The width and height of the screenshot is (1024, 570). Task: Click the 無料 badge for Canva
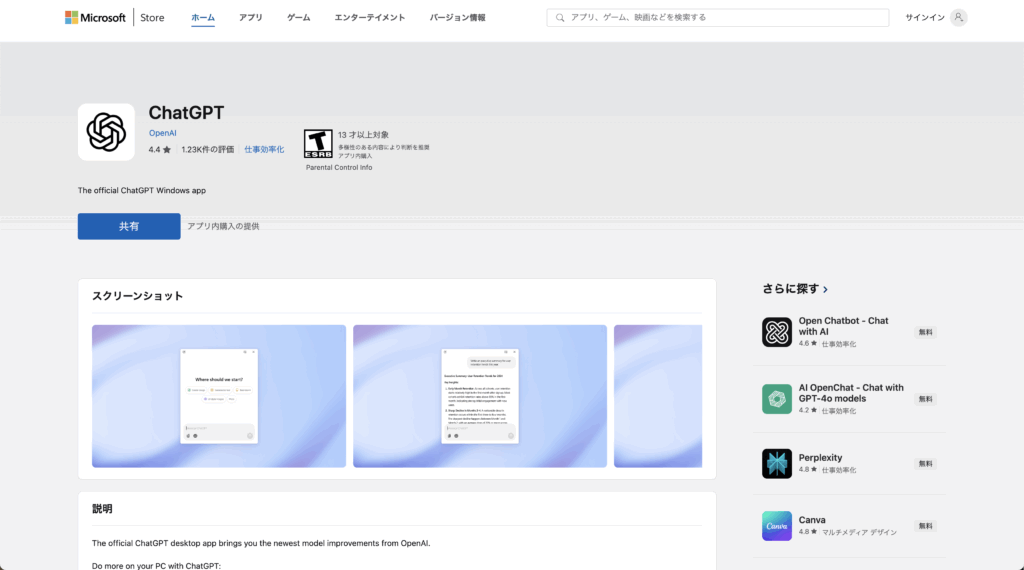click(x=925, y=526)
